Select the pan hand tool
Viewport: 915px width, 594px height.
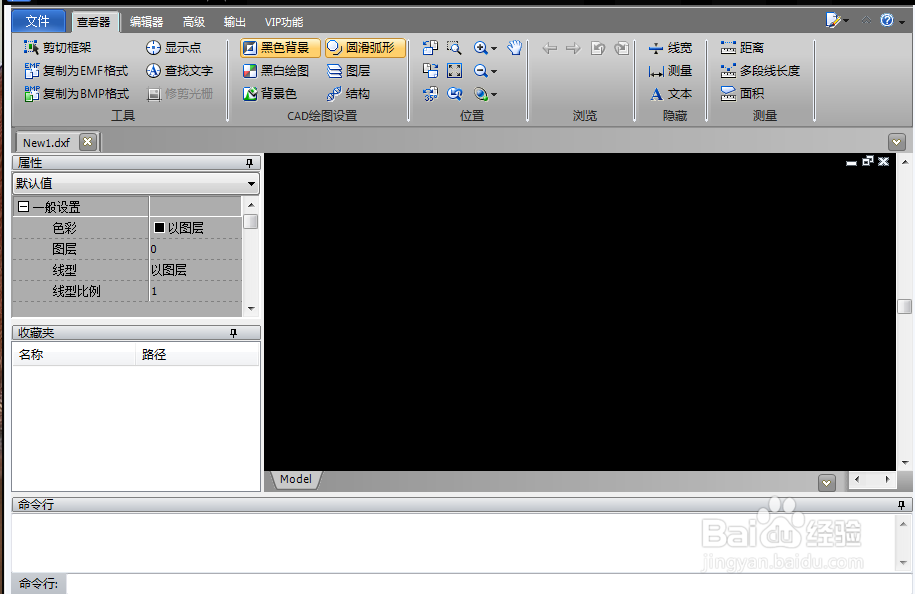pos(514,48)
